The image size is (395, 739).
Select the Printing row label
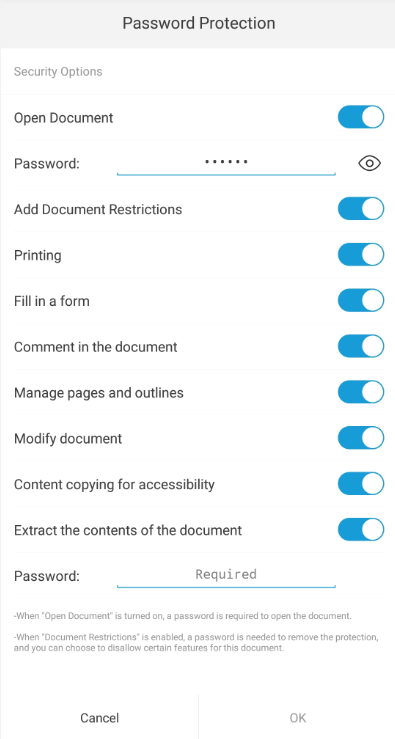[x=38, y=255]
